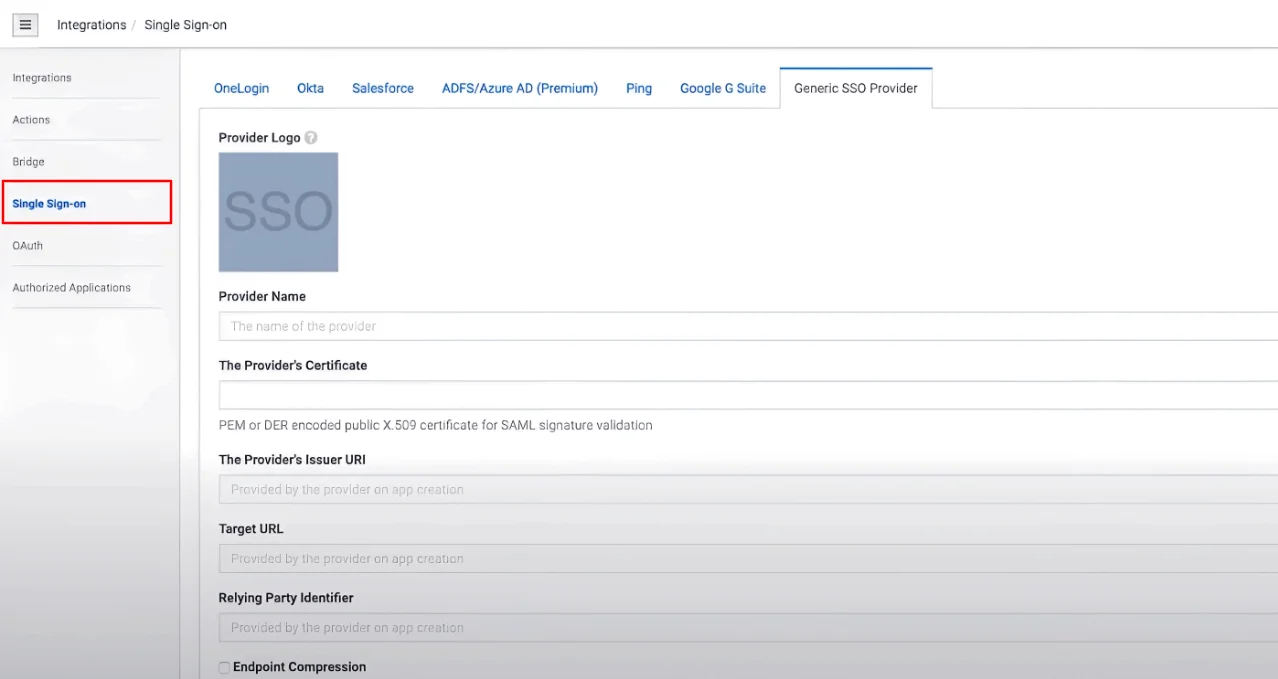Click the SSO provider logo thumbnail
The height and width of the screenshot is (679, 1278).
pyautogui.click(x=278, y=212)
